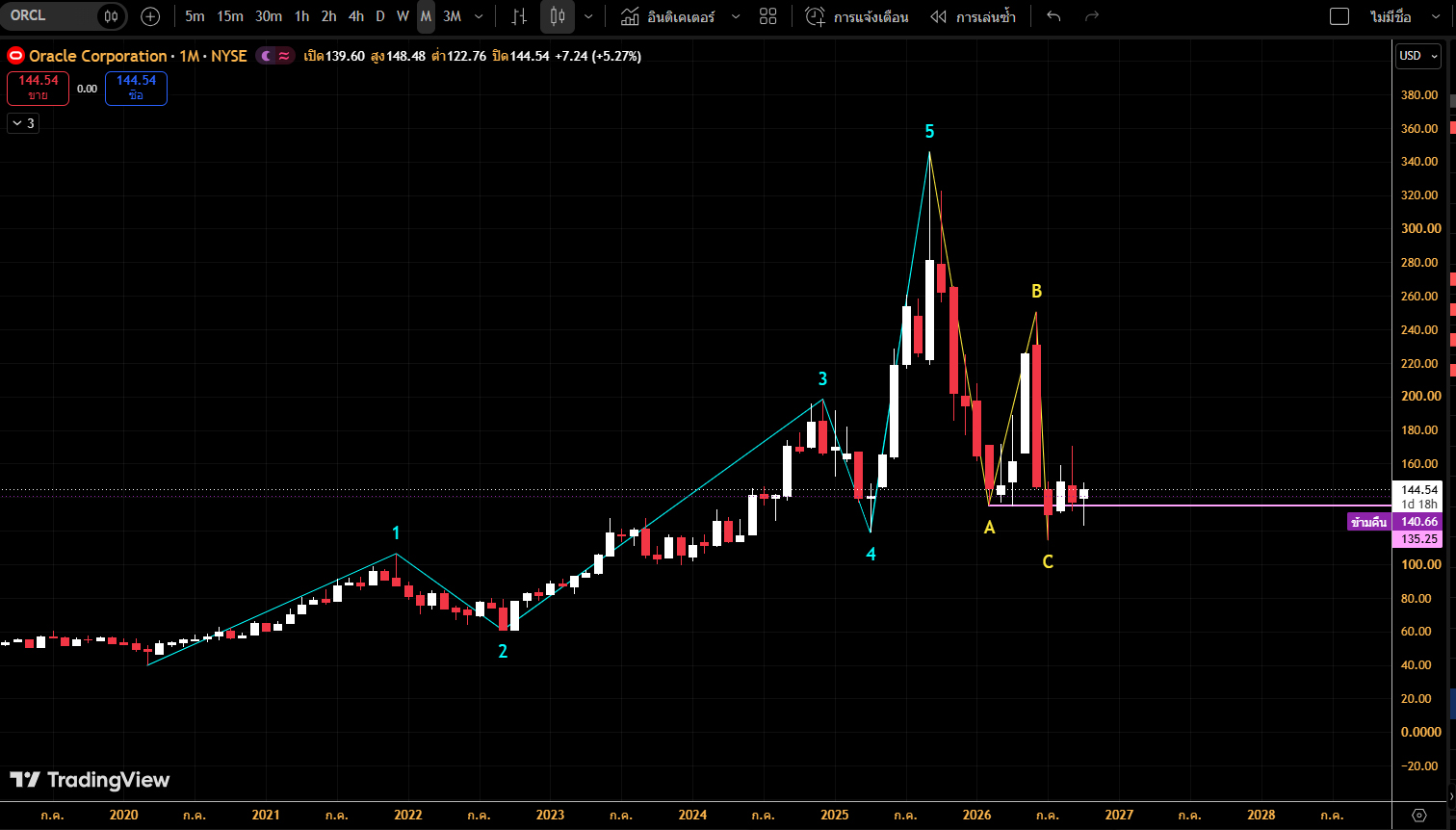The height and width of the screenshot is (830, 1456).
Task: Toggle the extended hours session moon indicator
Action: pyautogui.click(x=267, y=56)
